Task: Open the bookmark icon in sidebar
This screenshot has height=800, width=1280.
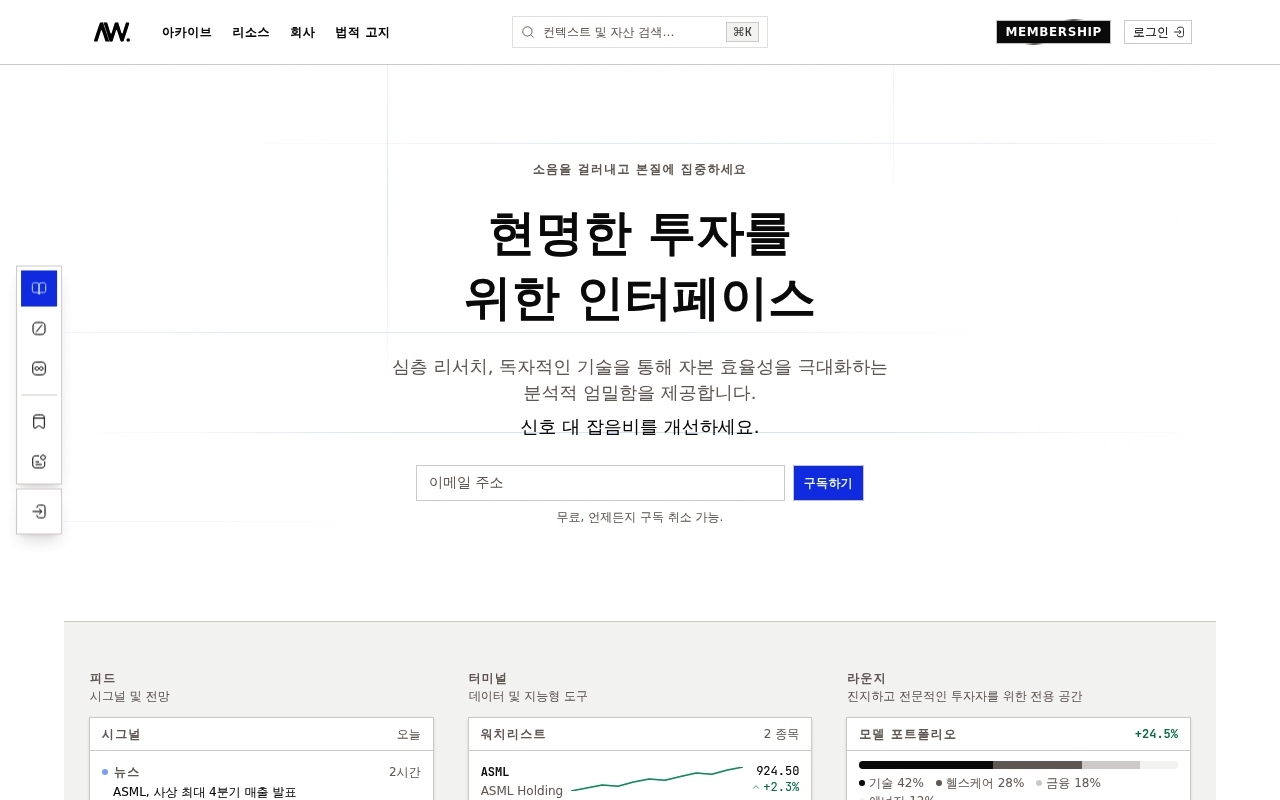Action: point(39,421)
